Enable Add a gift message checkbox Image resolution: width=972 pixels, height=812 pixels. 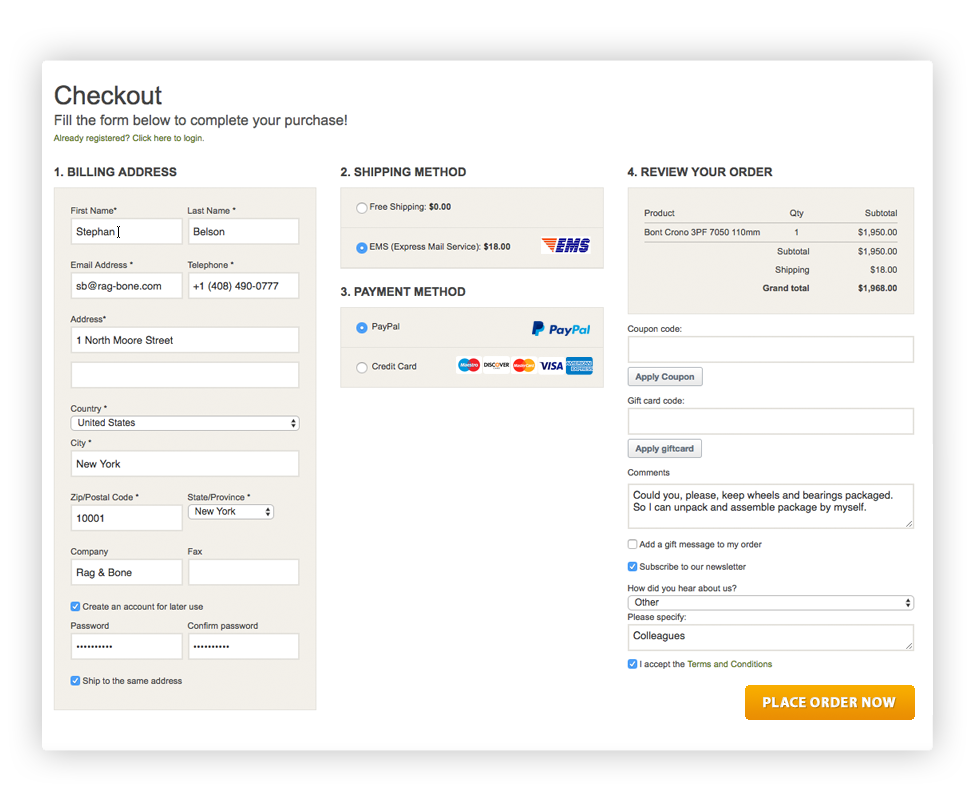(x=632, y=545)
